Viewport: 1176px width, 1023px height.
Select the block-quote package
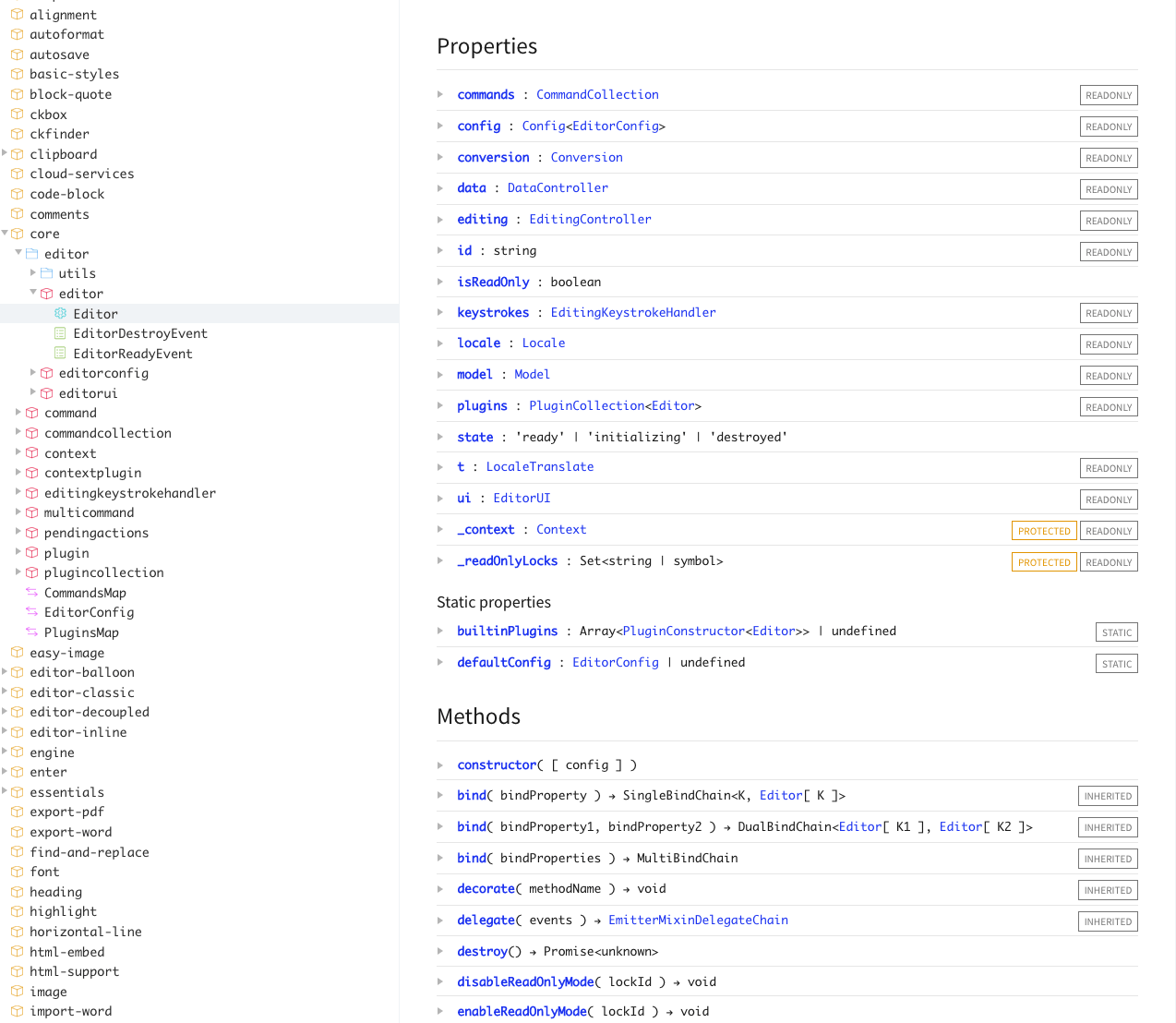click(70, 94)
